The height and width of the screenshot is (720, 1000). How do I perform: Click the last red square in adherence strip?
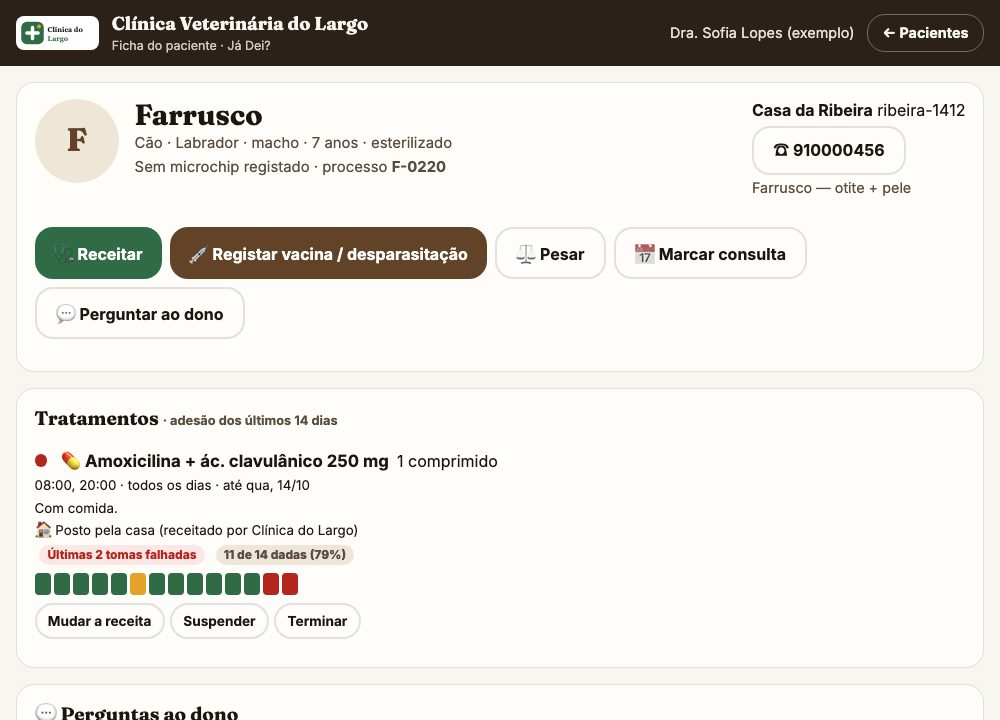pos(290,584)
